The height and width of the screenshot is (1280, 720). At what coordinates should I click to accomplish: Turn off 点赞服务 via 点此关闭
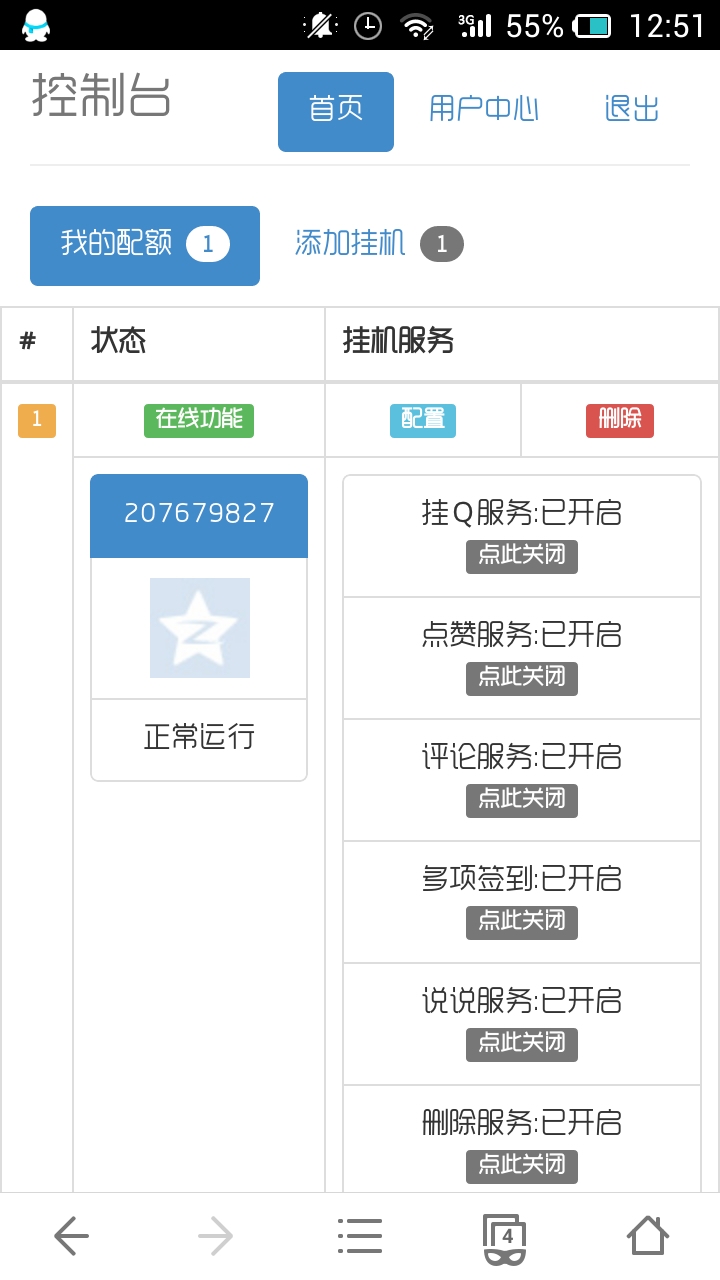pyautogui.click(x=522, y=677)
